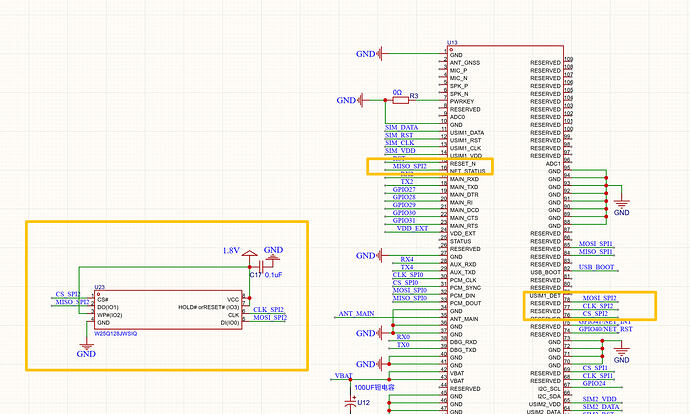Select the U23 designator above the flash chip
690x414 pixels.
click(100, 287)
